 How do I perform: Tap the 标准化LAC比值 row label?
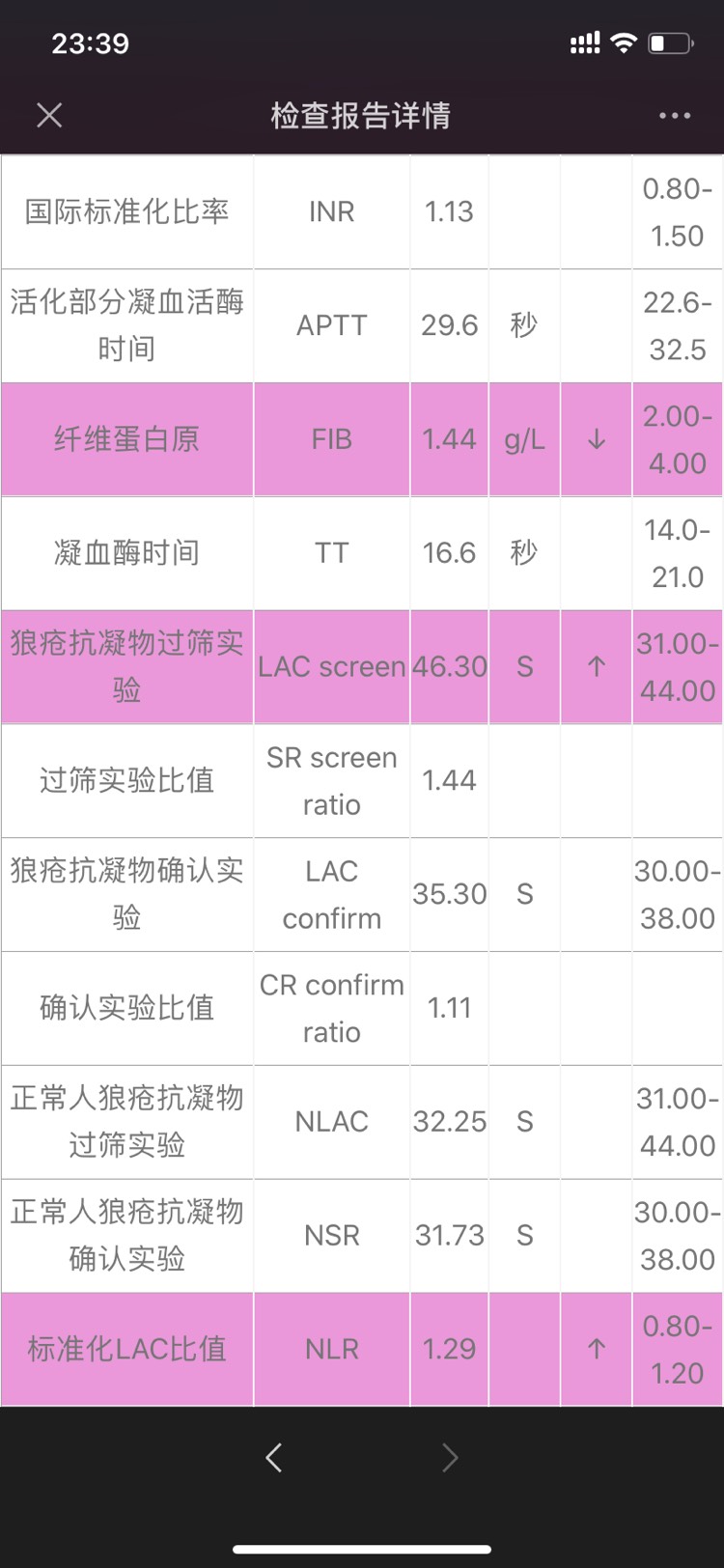point(126,1349)
